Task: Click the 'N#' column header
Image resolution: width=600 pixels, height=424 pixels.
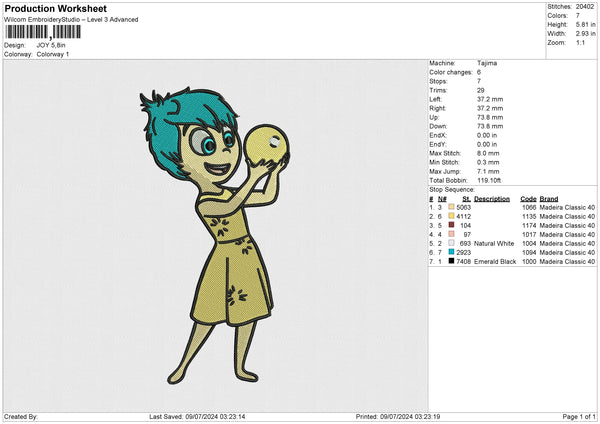Action: point(442,199)
